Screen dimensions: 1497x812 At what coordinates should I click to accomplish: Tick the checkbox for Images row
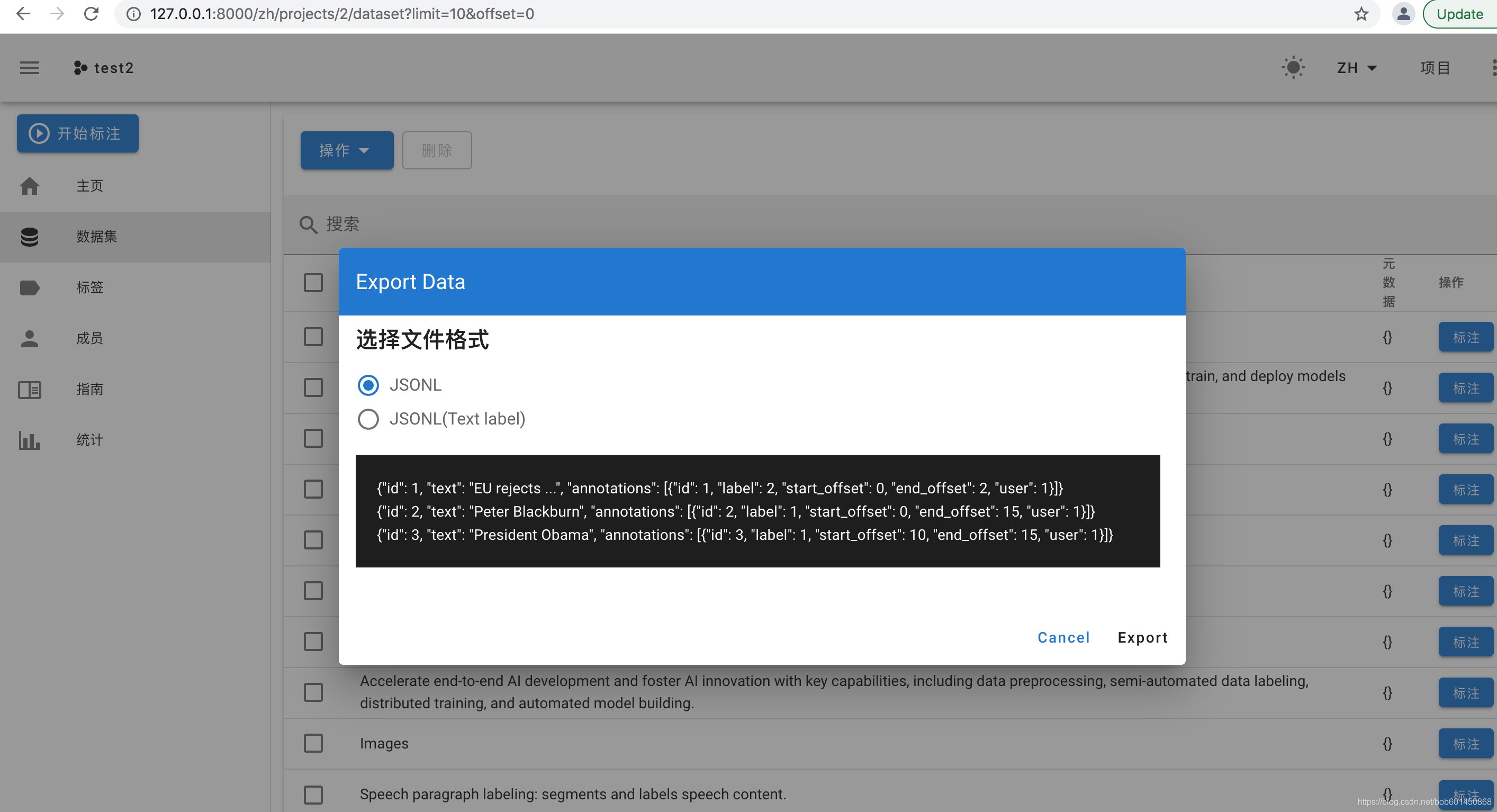click(313, 743)
